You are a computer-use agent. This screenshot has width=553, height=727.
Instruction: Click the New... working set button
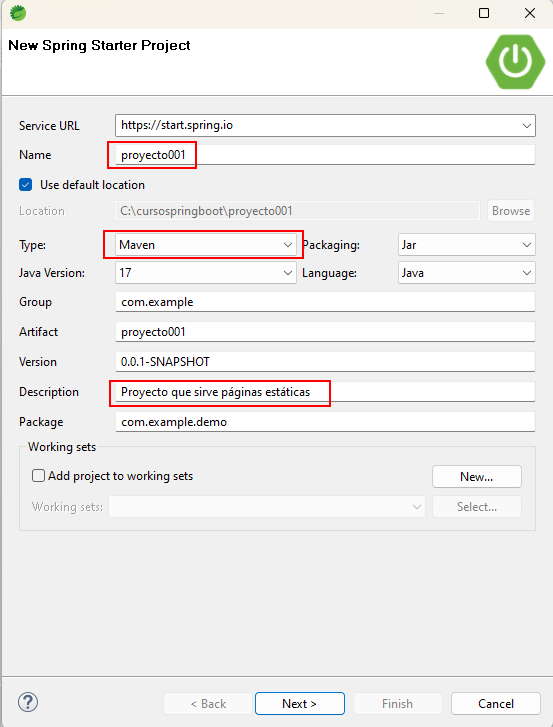click(x=477, y=477)
